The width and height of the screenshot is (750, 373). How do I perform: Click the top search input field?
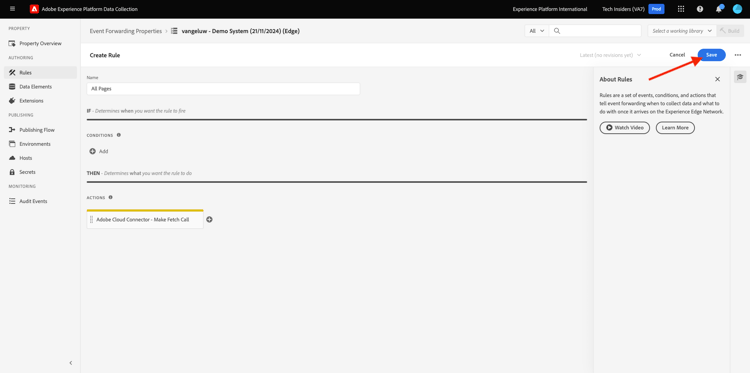click(x=595, y=31)
